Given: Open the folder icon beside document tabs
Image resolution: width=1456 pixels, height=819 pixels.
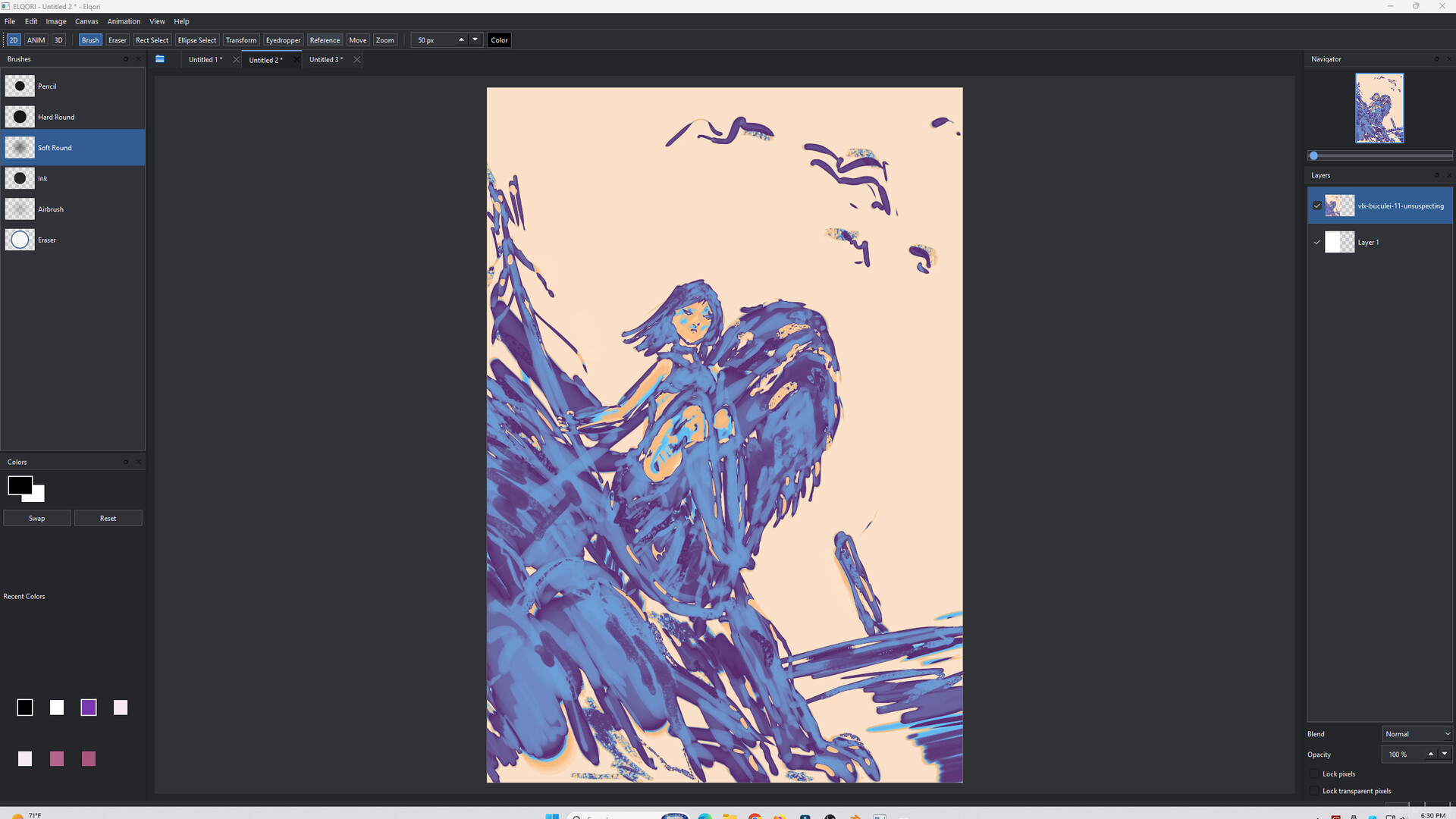Looking at the screenshot, I should click(x=160, y=59).
